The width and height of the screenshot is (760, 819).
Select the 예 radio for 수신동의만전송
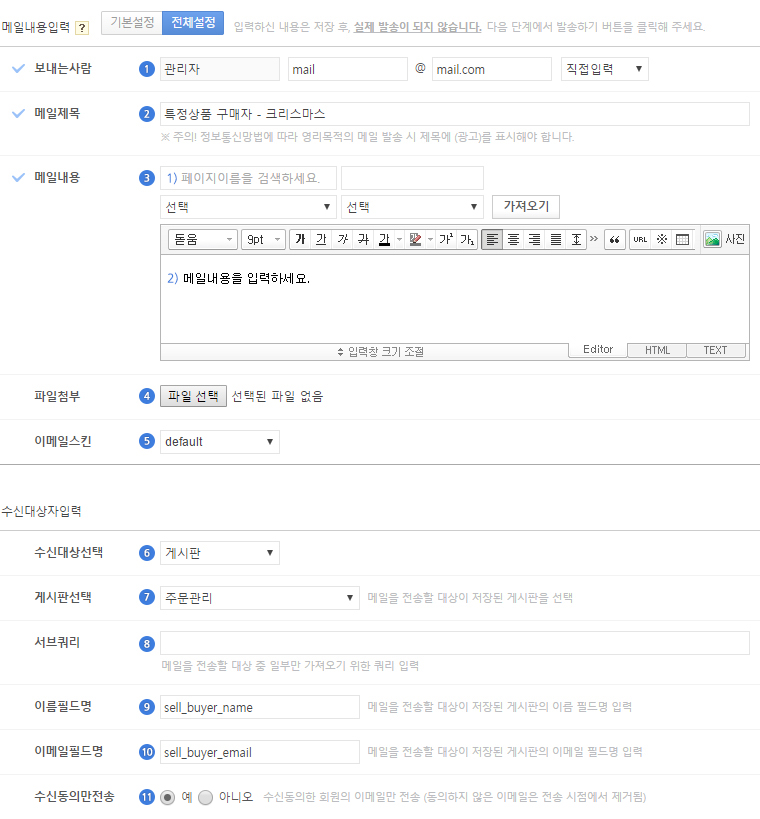pos(167,798)
